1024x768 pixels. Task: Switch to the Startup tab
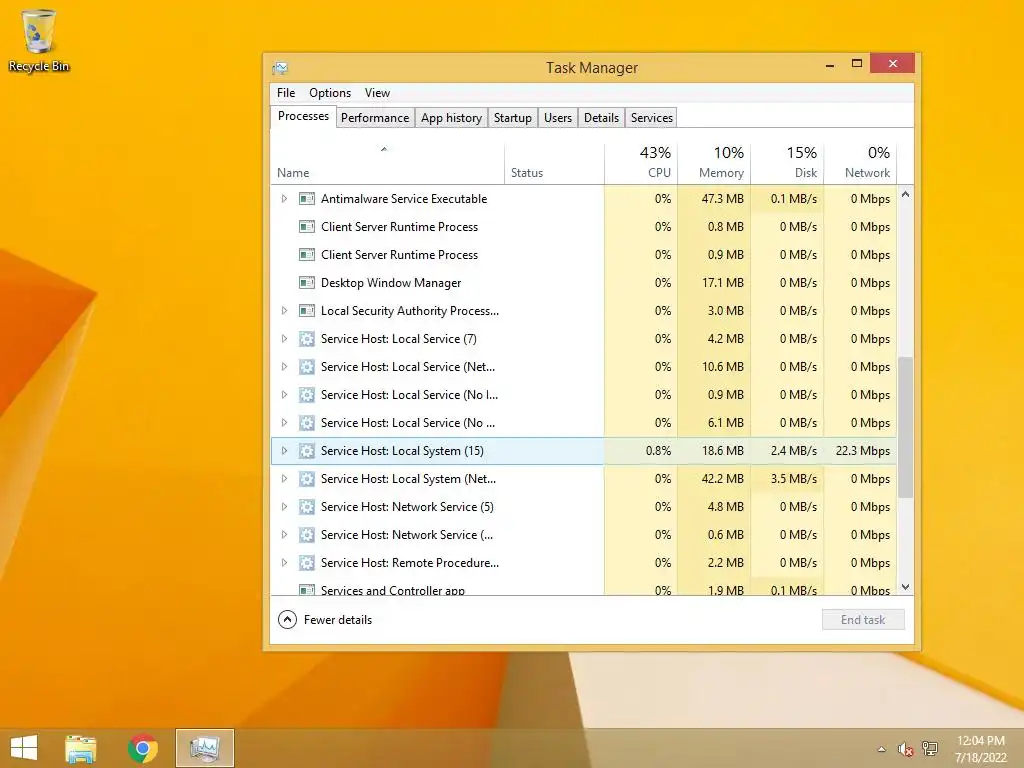tap(513, 118)
